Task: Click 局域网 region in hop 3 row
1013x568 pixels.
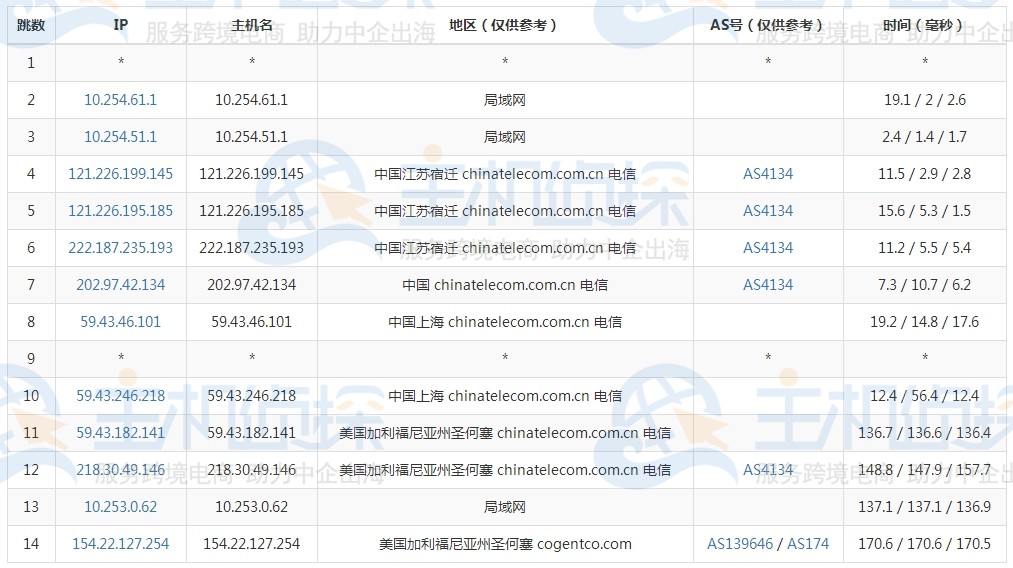Action: pos(505,137)
